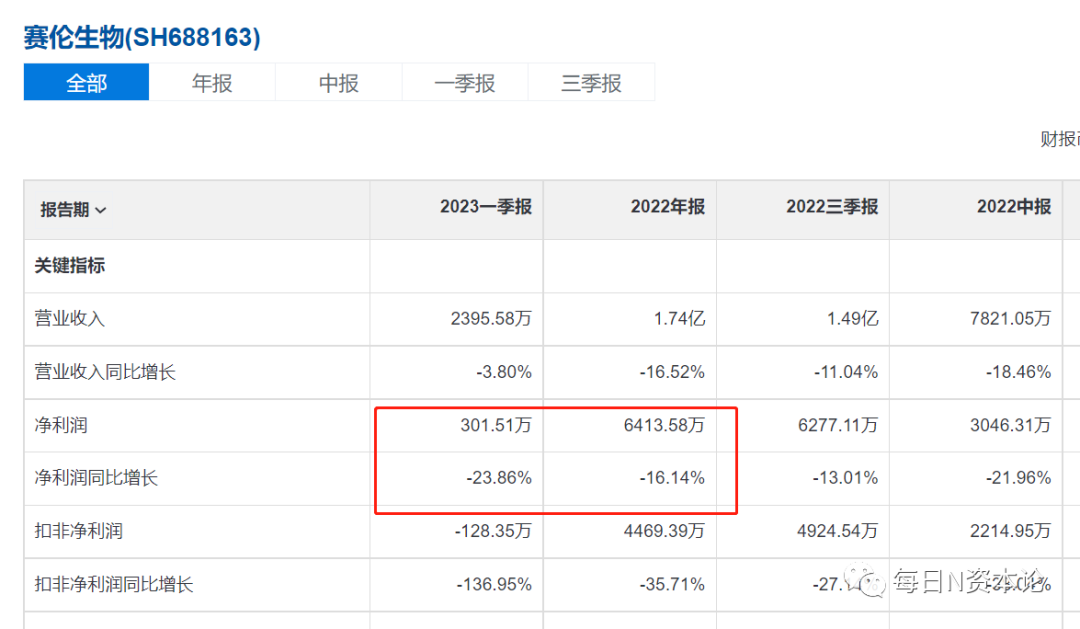Screen dimensions: 1080x629
Task: Select the 三季报 tab
Action: 592,83
